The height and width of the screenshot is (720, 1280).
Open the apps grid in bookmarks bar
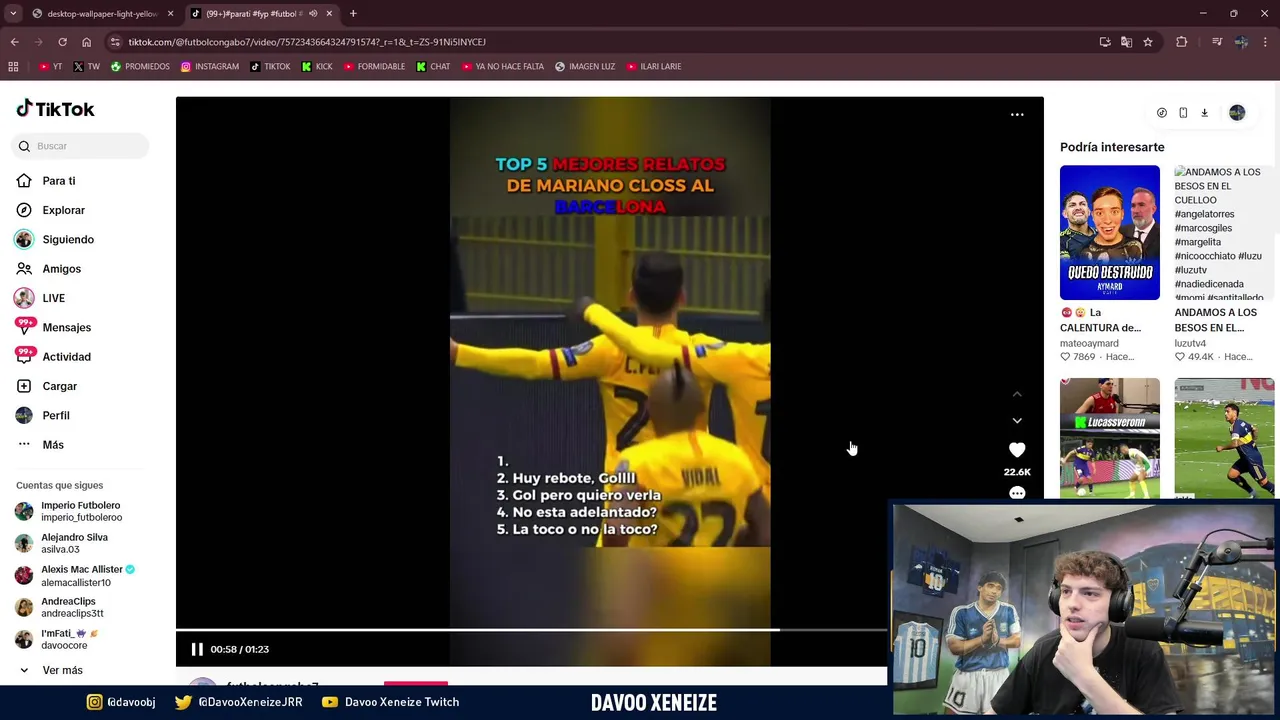coord(13,66)
